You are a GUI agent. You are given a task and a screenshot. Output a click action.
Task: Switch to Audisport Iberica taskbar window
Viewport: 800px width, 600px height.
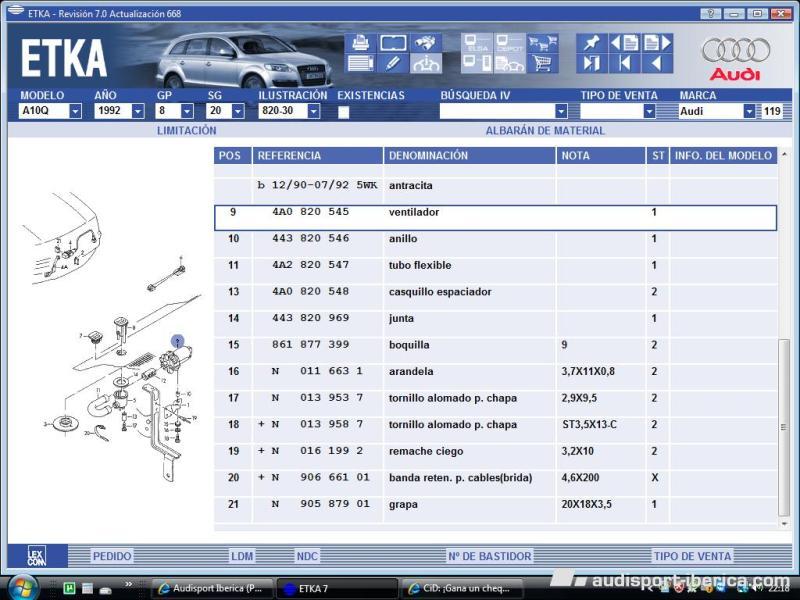210,588
